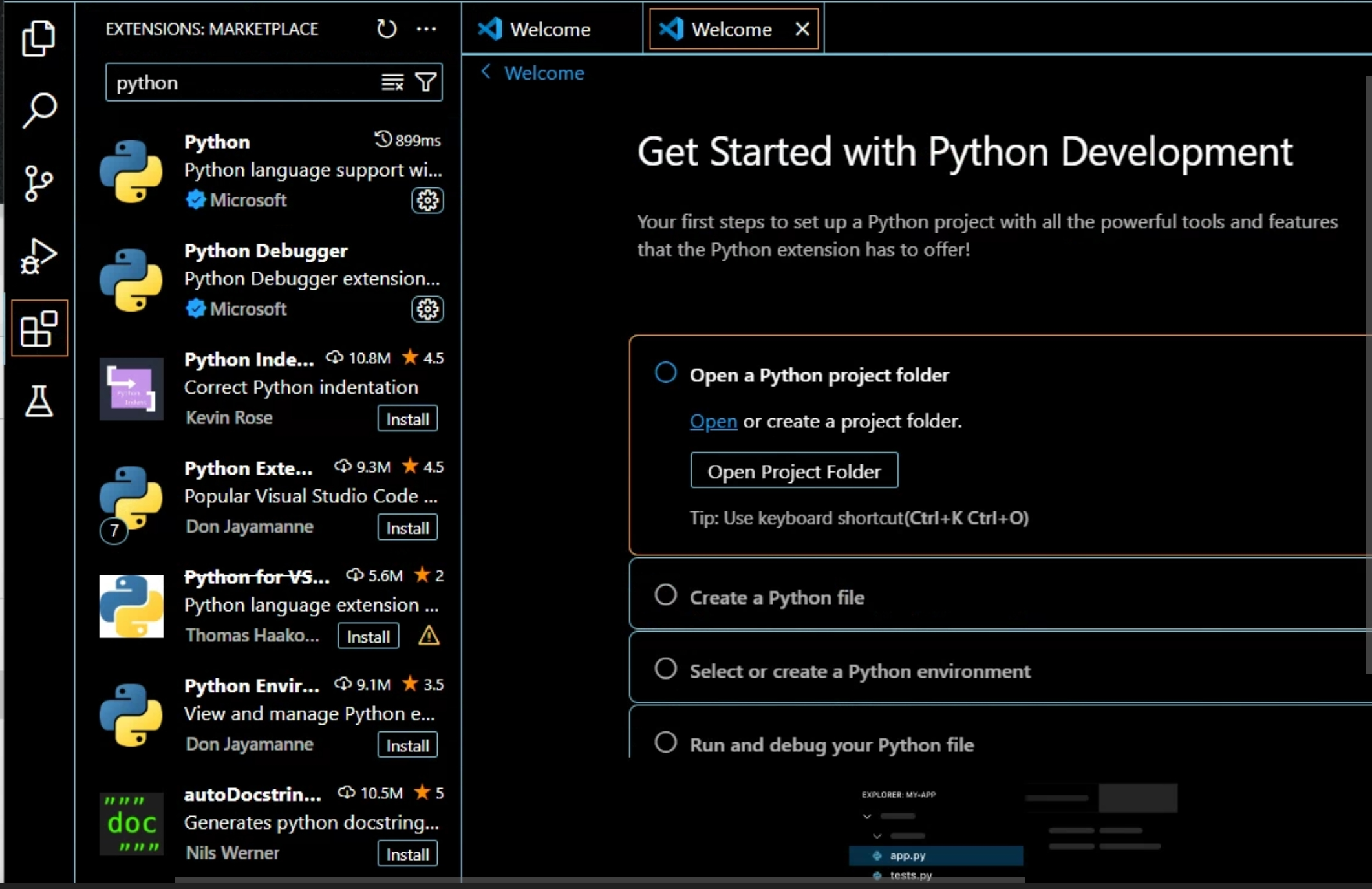Open the extensions filter funnel icon
Screen dimensions: 1372x889
(426, 82)
